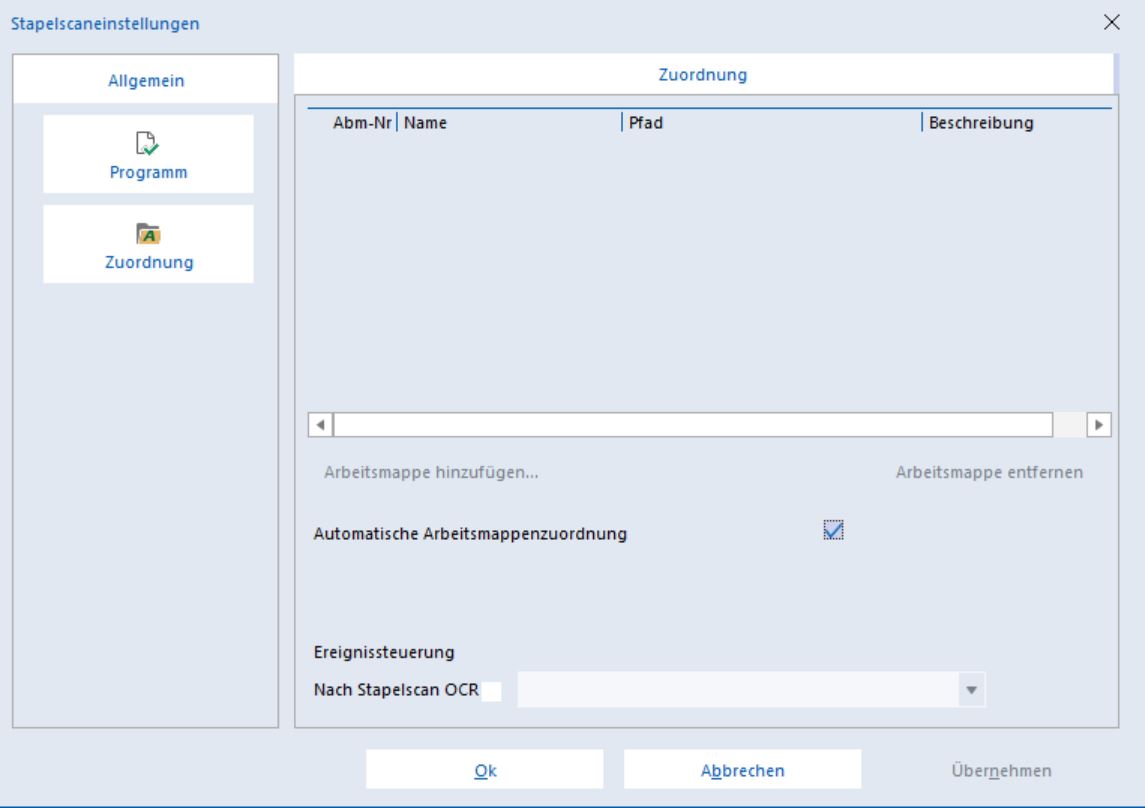Click Arbeitsmappe hinzufügen button
Screen dimensions: 1145x808
point(432,472)
